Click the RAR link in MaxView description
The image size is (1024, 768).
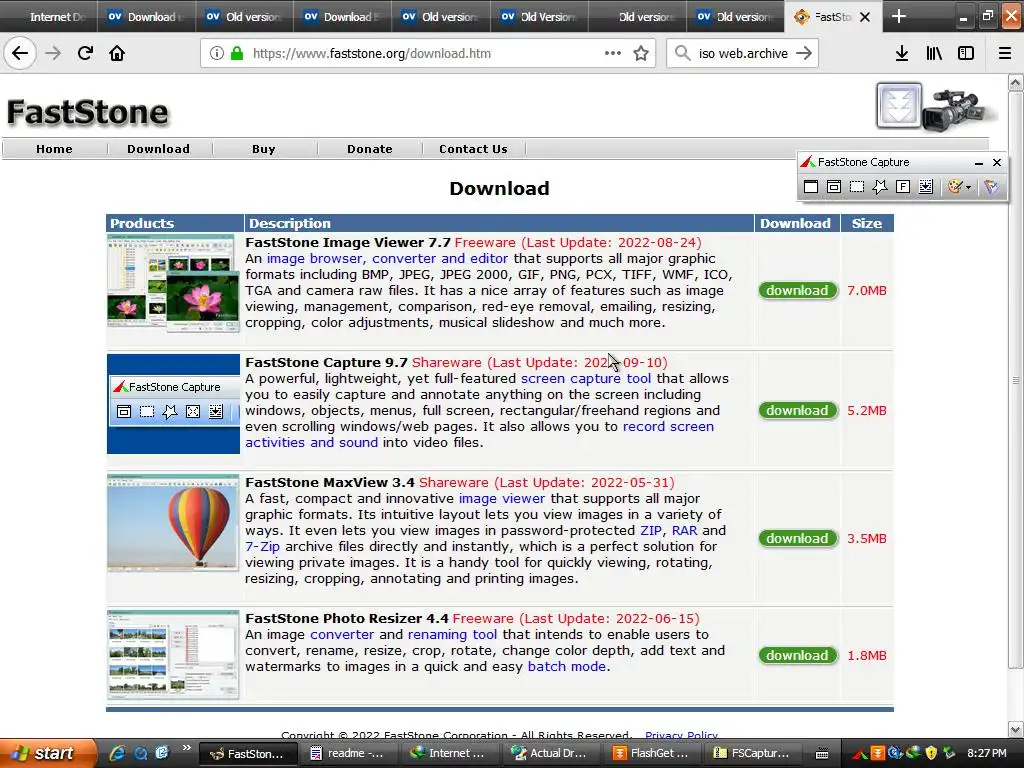[x=684, y=531]
